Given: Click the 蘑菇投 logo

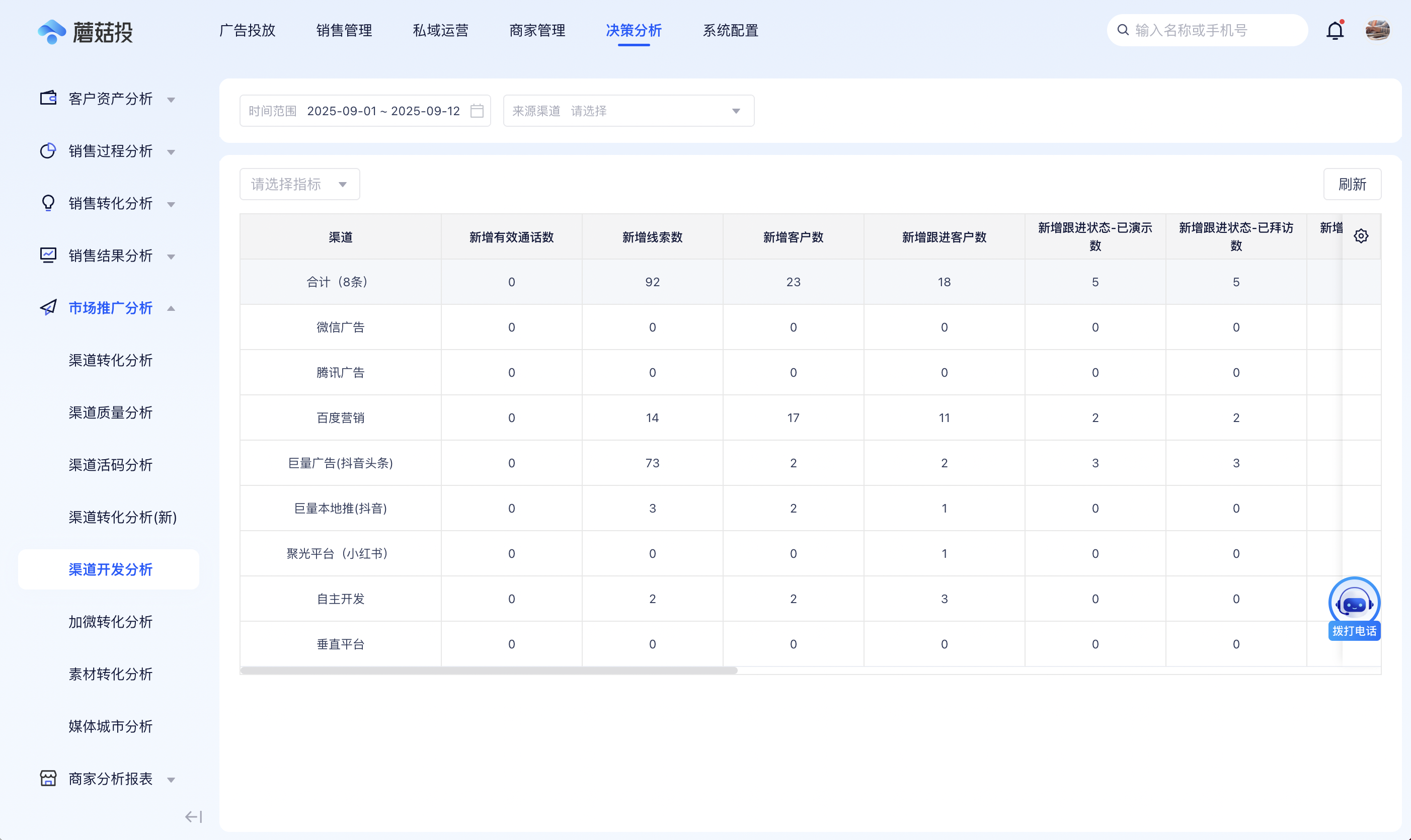Looking at the screenshot, I should 86,32.
